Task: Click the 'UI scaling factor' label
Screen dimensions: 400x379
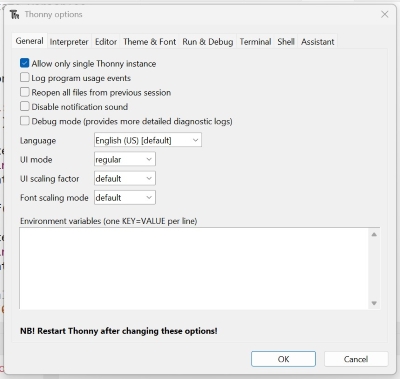Action: (x=50, y=179)
